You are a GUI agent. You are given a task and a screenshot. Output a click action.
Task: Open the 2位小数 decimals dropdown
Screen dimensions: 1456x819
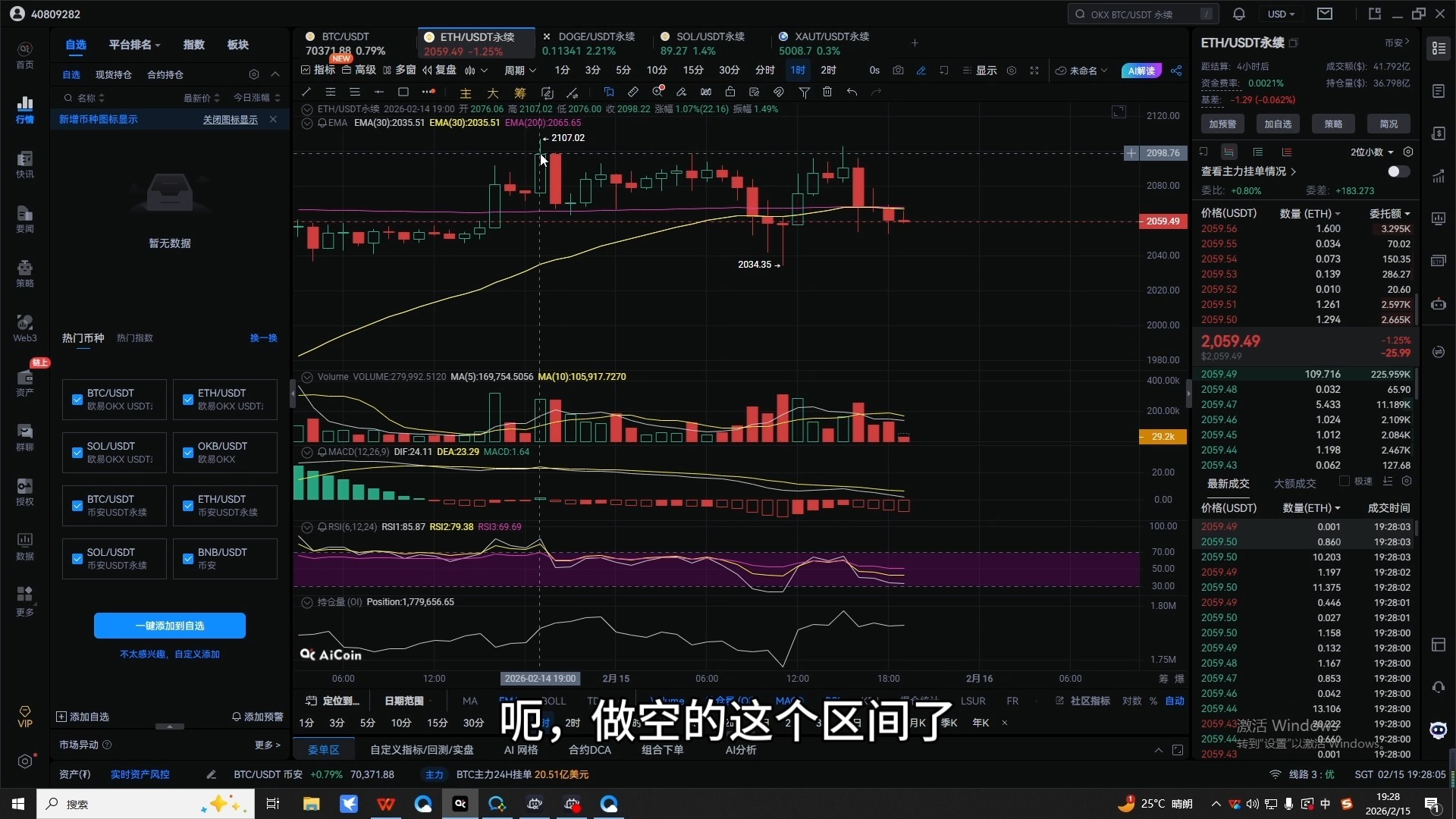point(1372,152)
